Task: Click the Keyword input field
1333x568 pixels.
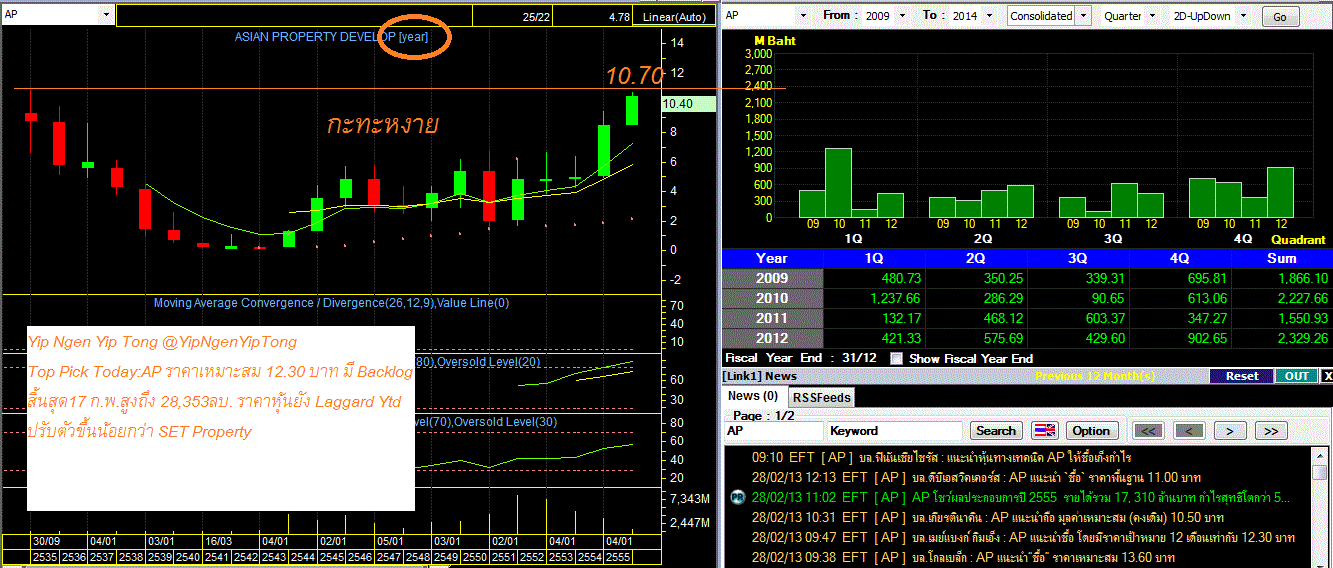Action: pyautogui.click(x=895, y=431)
